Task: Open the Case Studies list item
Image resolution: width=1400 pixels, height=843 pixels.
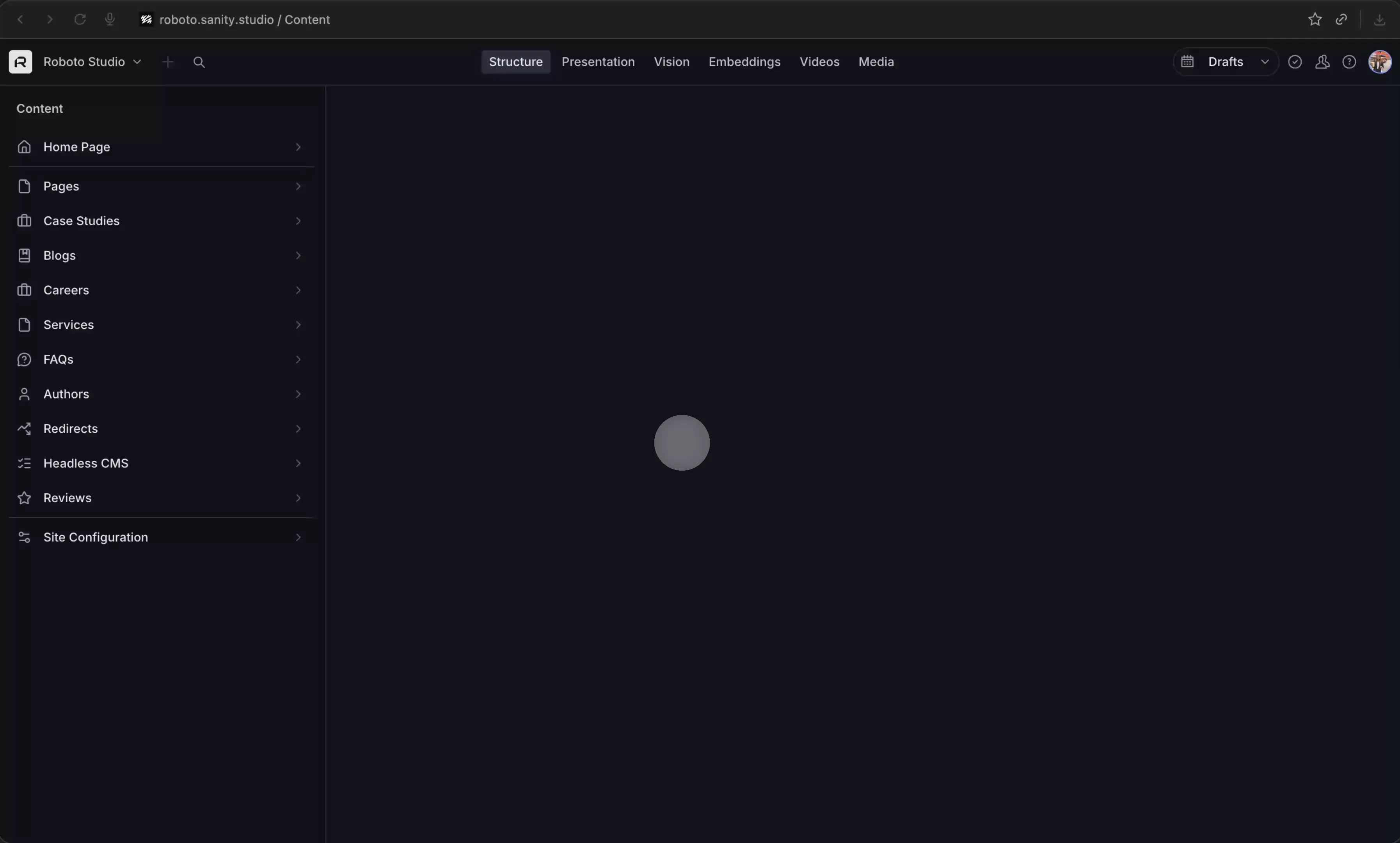Action: (x=82, y=221)
